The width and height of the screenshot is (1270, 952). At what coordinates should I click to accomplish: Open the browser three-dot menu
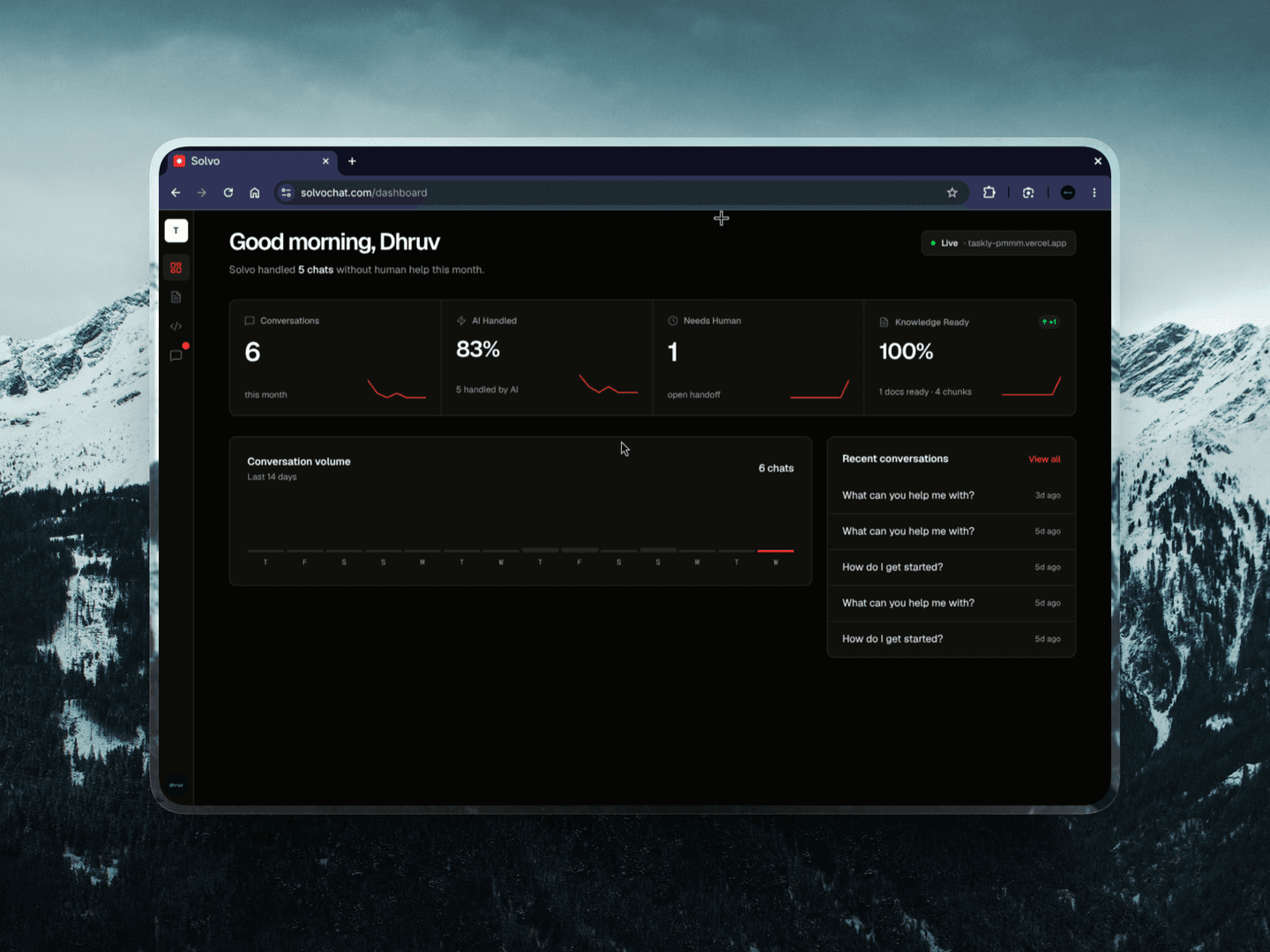(1094, 192)
